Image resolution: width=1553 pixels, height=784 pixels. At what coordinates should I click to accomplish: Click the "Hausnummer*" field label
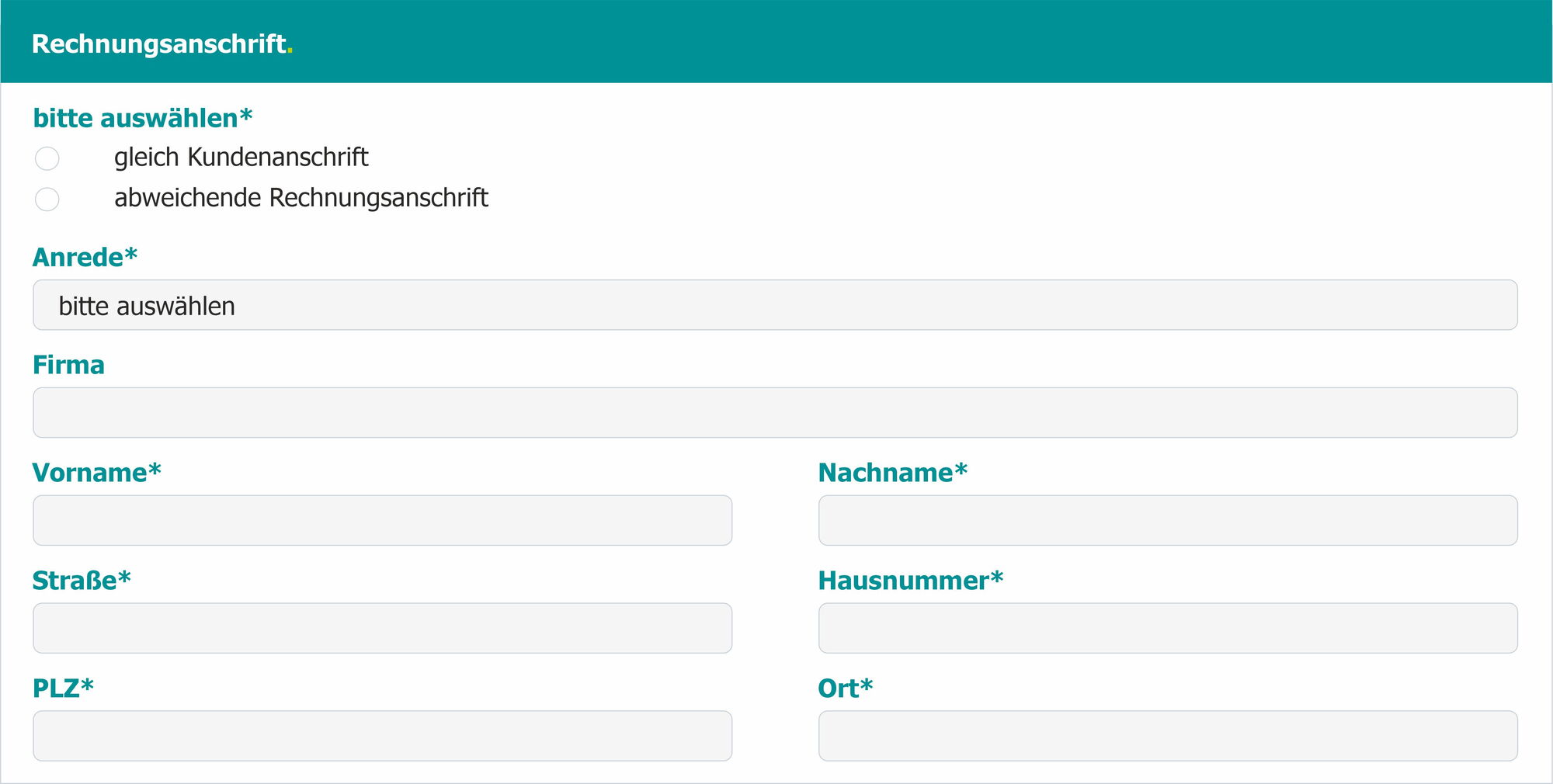pyautogui.click(x=910, y=581)
